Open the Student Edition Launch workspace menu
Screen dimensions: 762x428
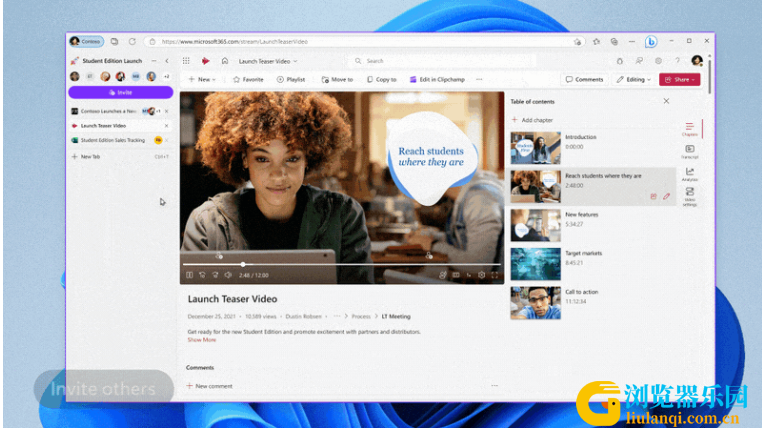click(154, 61)
